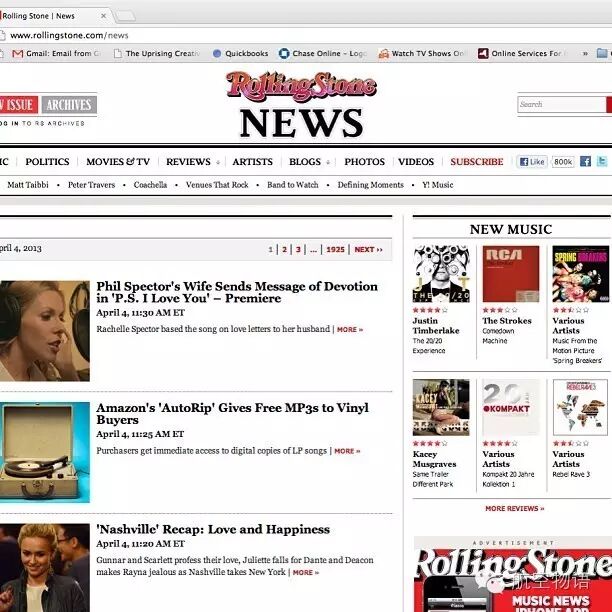Open the Phil Spector's Wife headline
This screenshot has width=612, height=612.
[x=237, y=292]
